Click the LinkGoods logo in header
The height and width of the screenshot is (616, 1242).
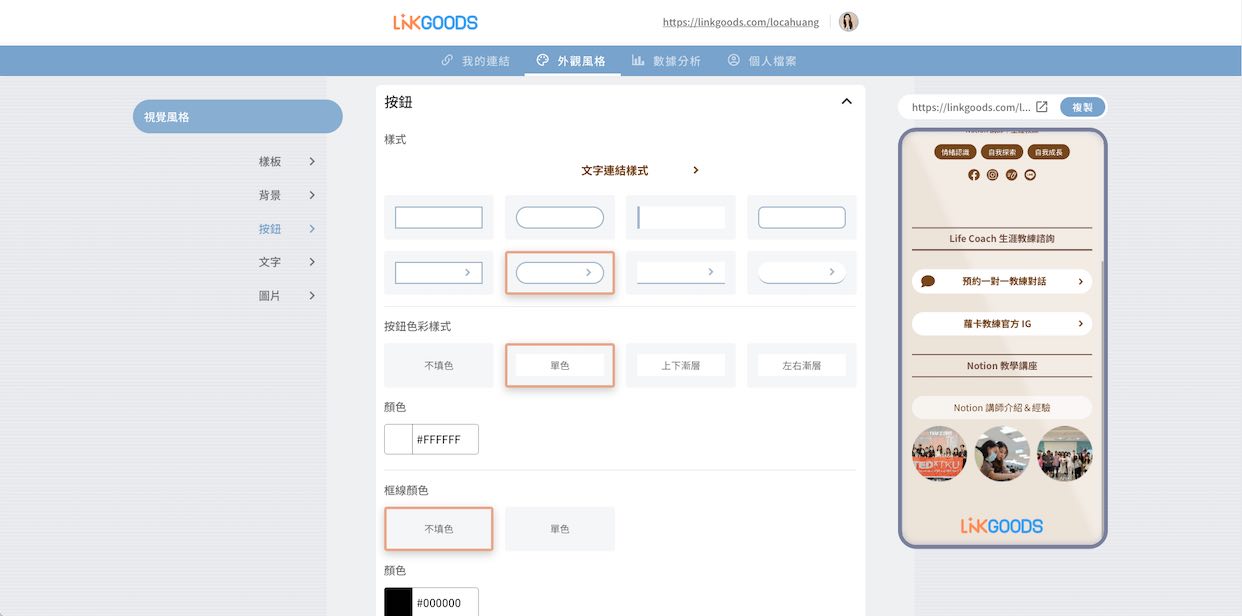[435, 22]
